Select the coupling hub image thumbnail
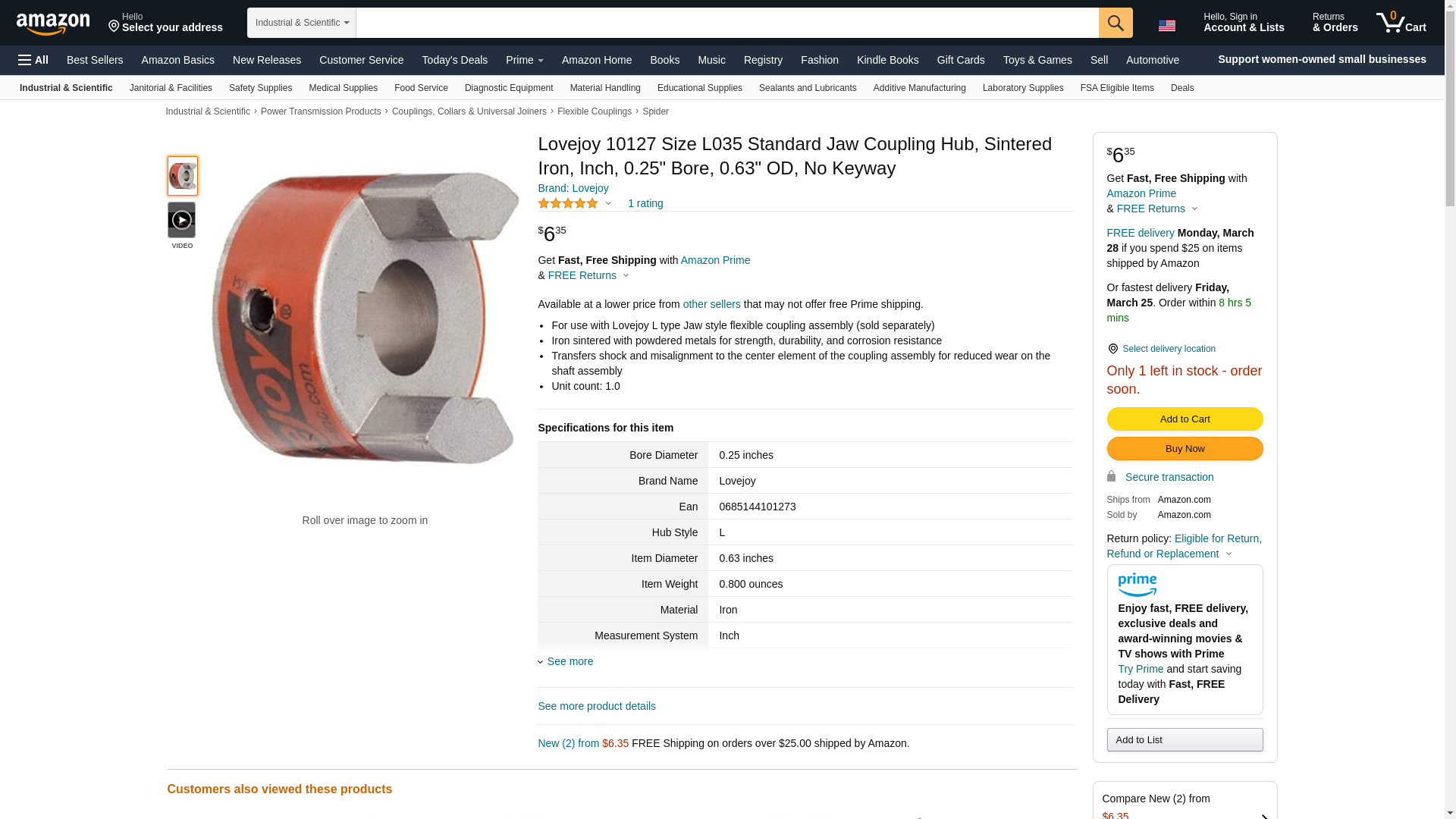Viewport: 1456px width, 819px height. 183,176
